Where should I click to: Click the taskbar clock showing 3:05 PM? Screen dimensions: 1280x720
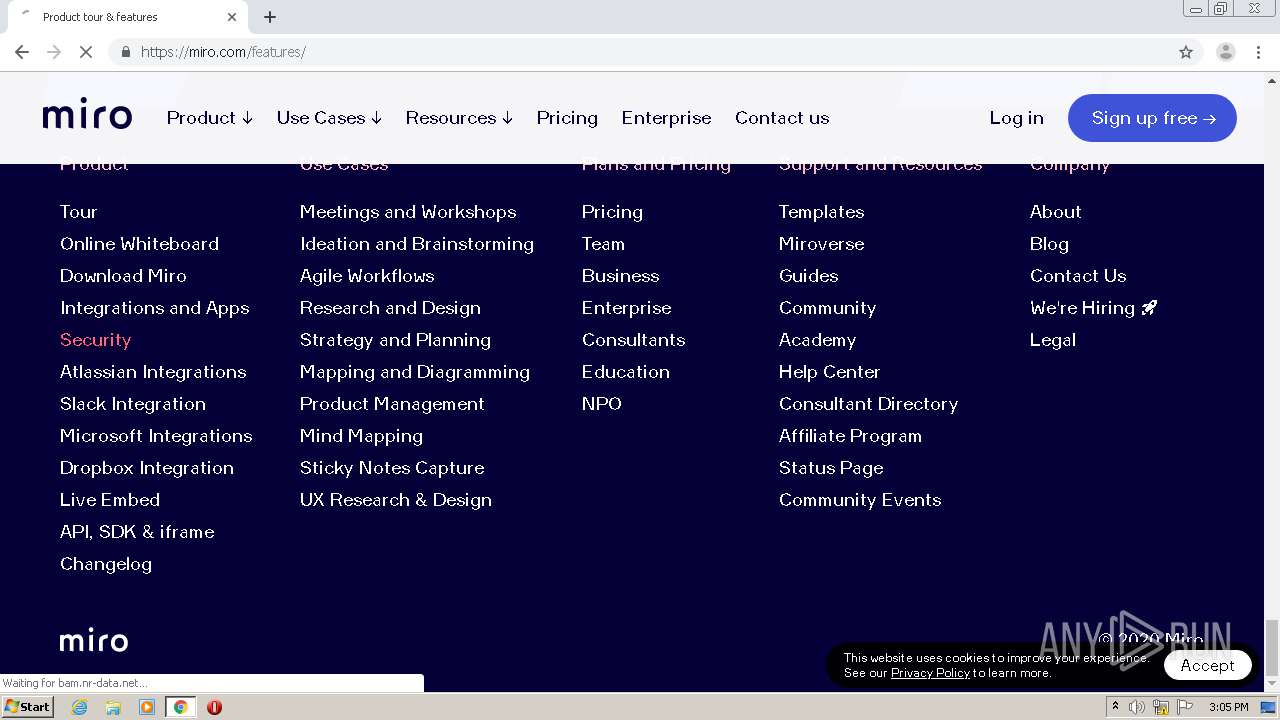tap(1228, 707)
